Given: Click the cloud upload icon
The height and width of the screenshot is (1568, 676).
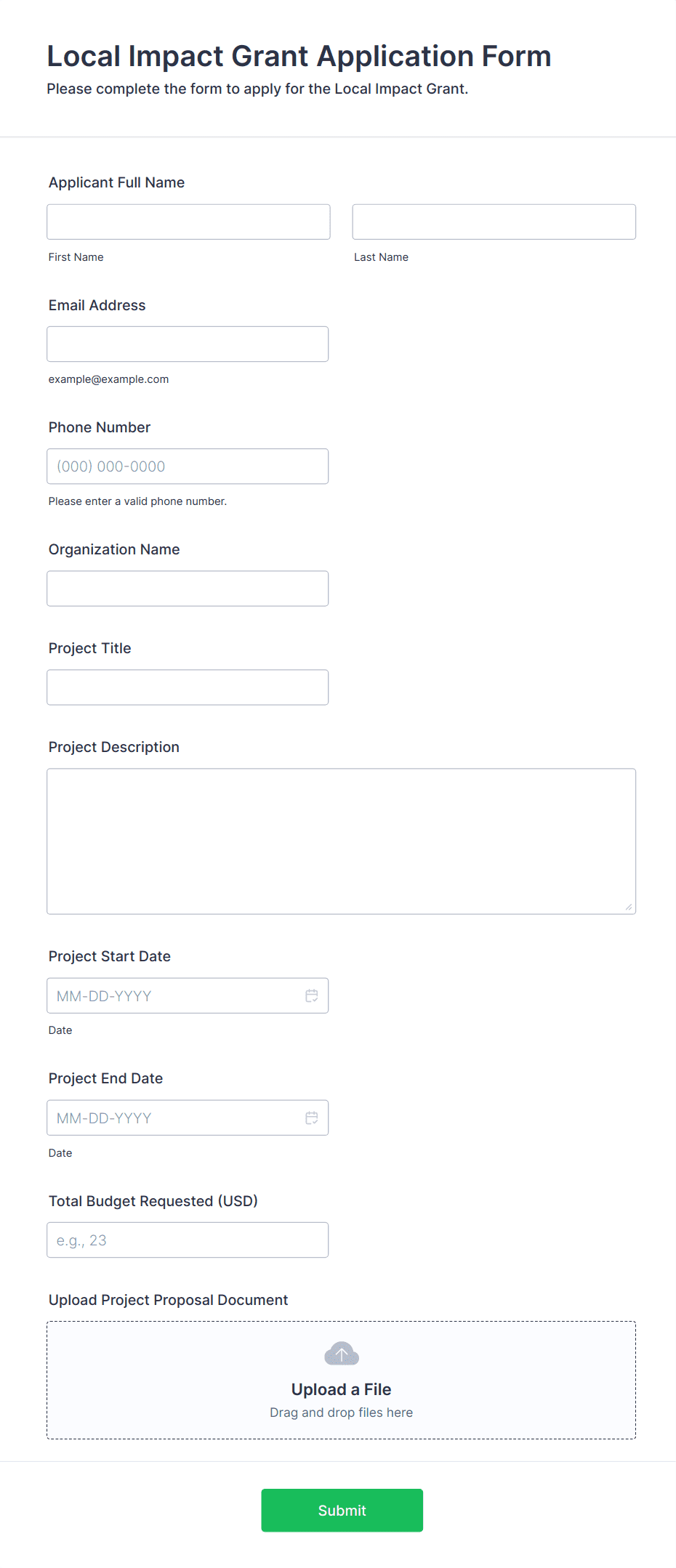Looking at the screenshot, I should coord(342,1354).
